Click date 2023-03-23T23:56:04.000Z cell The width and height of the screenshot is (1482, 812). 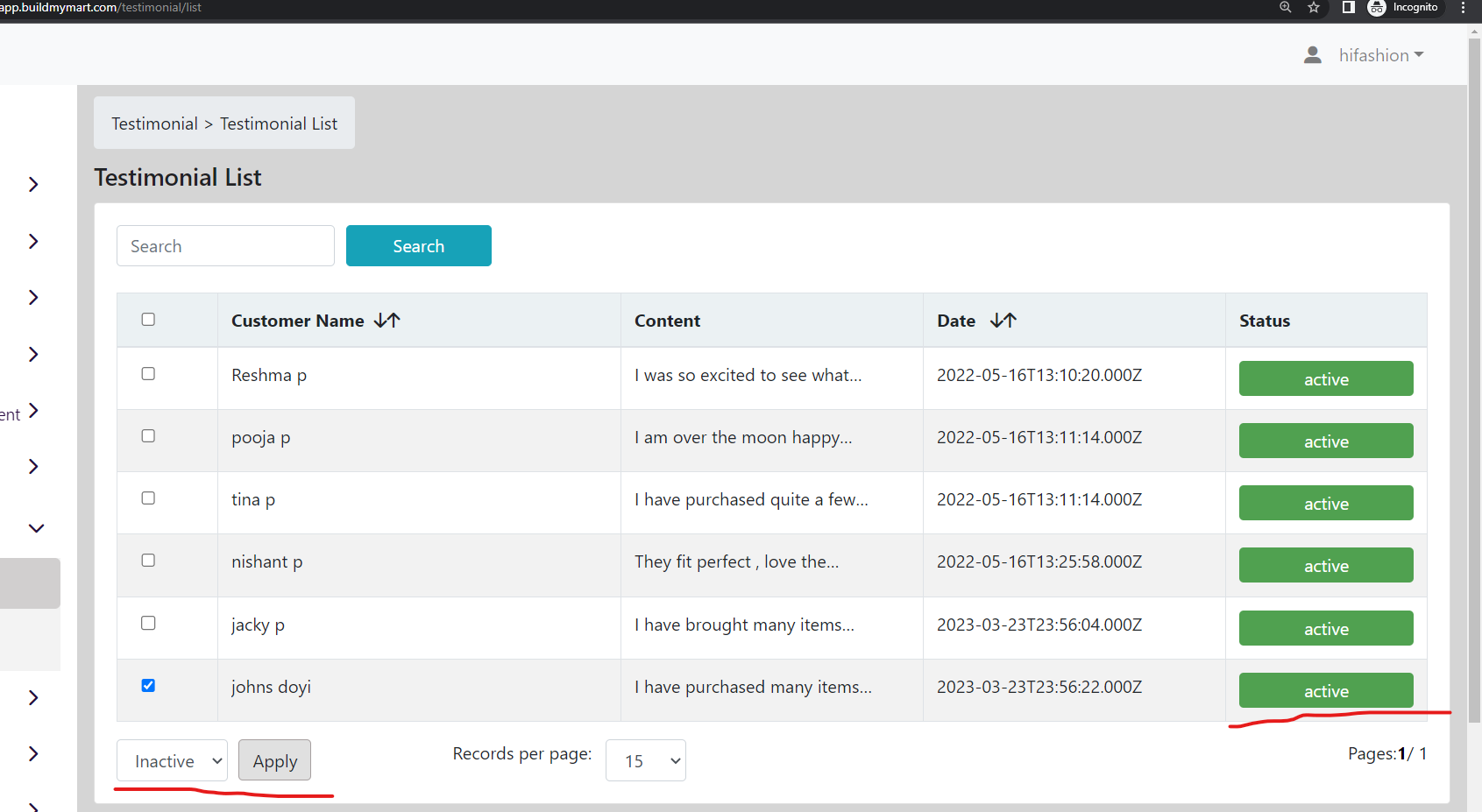click(1039, 625)
